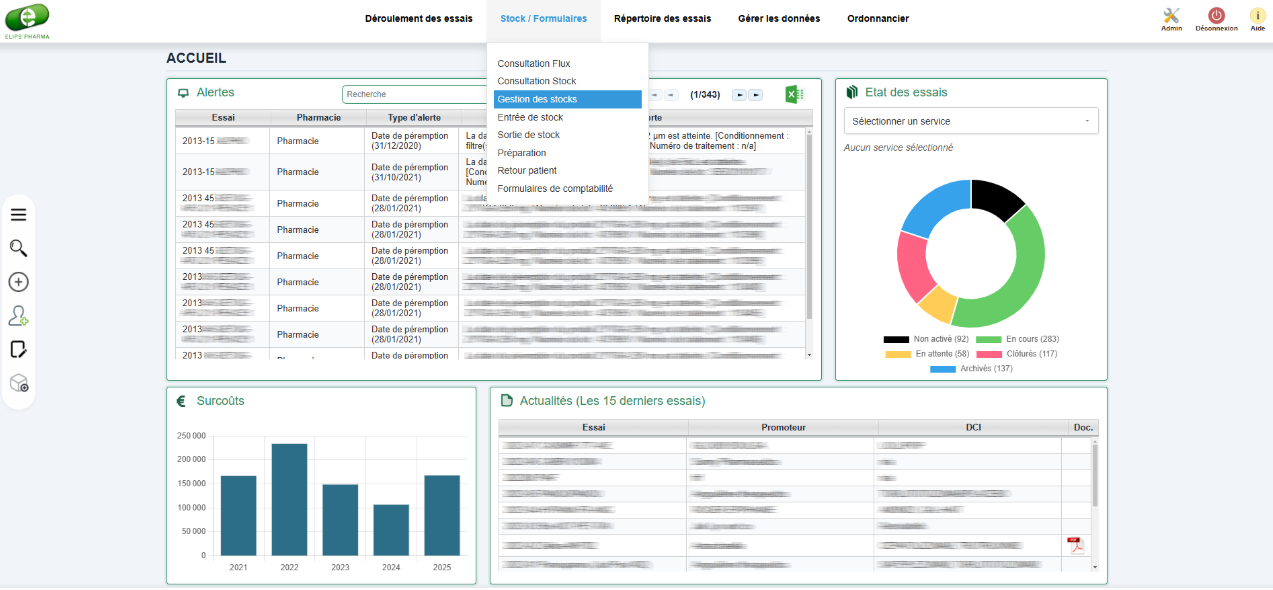Screen dimensions: 1273x590
Task: Open the Sélectionner un service dropdown
Action: click(x=970, y=120)
